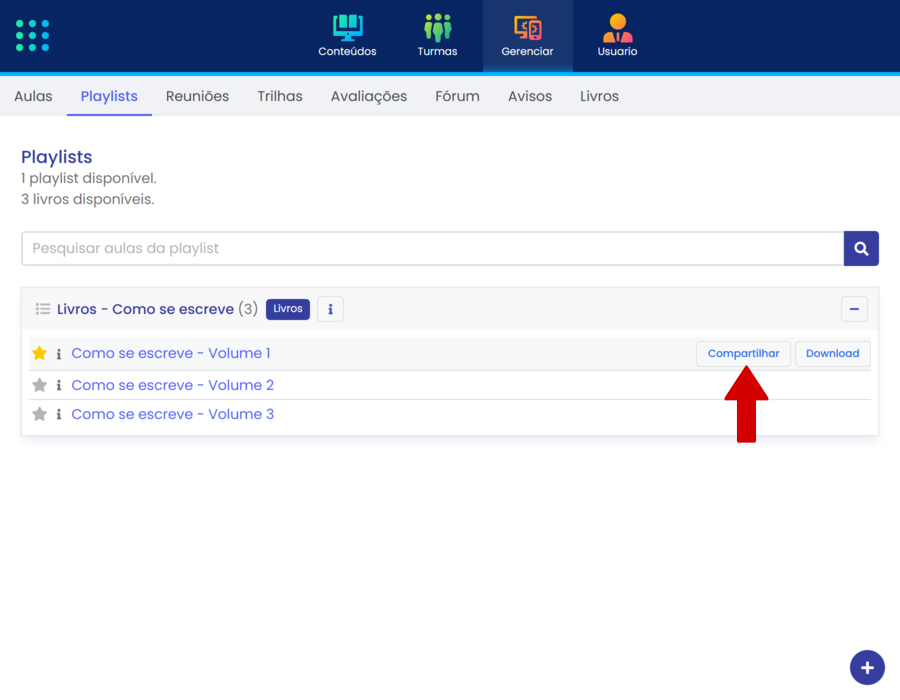Open the Como se escreve - Volume 1 link
Viewport: 900px width, 700px height.
[171, 353]
